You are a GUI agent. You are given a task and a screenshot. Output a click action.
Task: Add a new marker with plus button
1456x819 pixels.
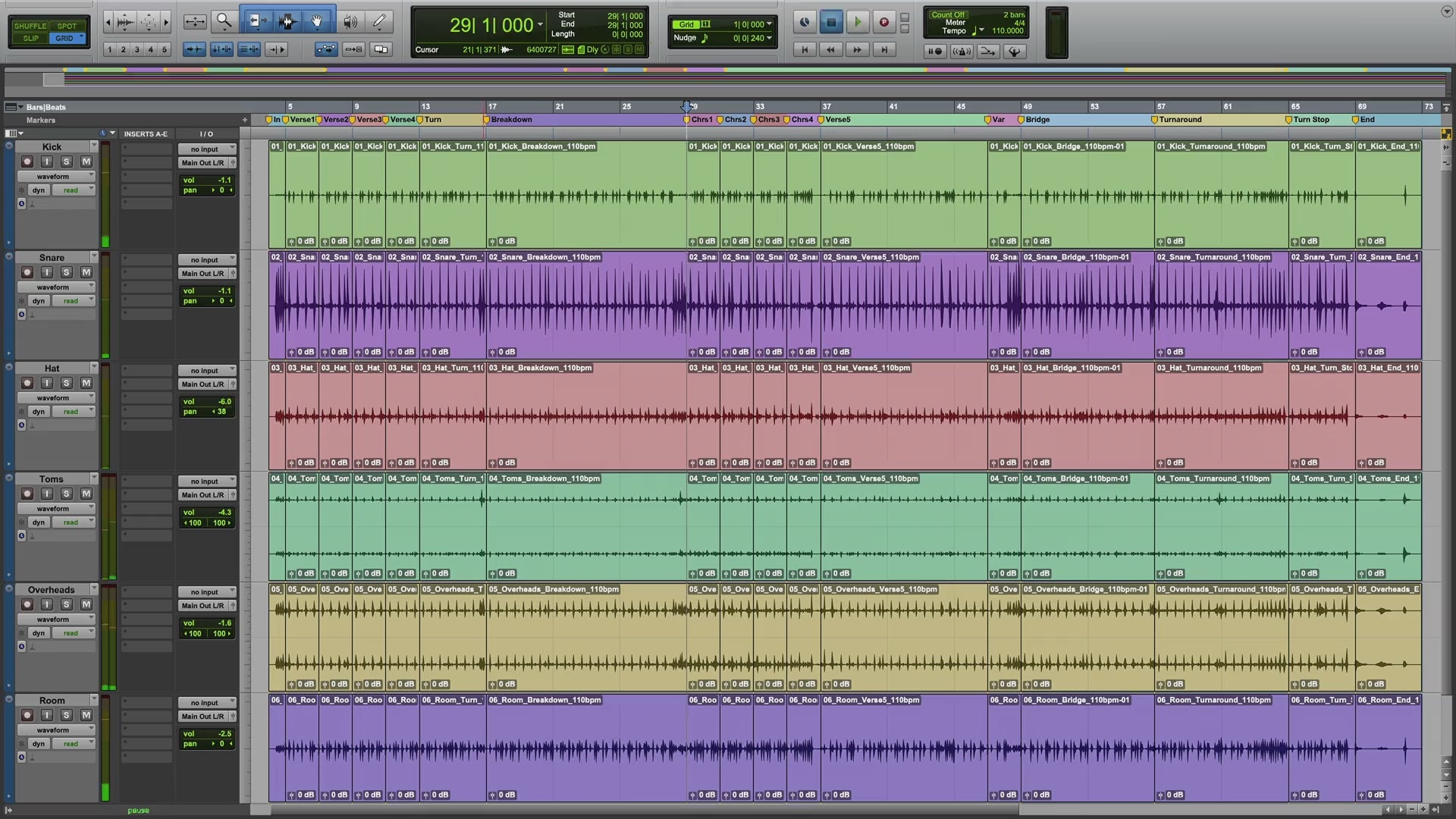pos(244,120)
